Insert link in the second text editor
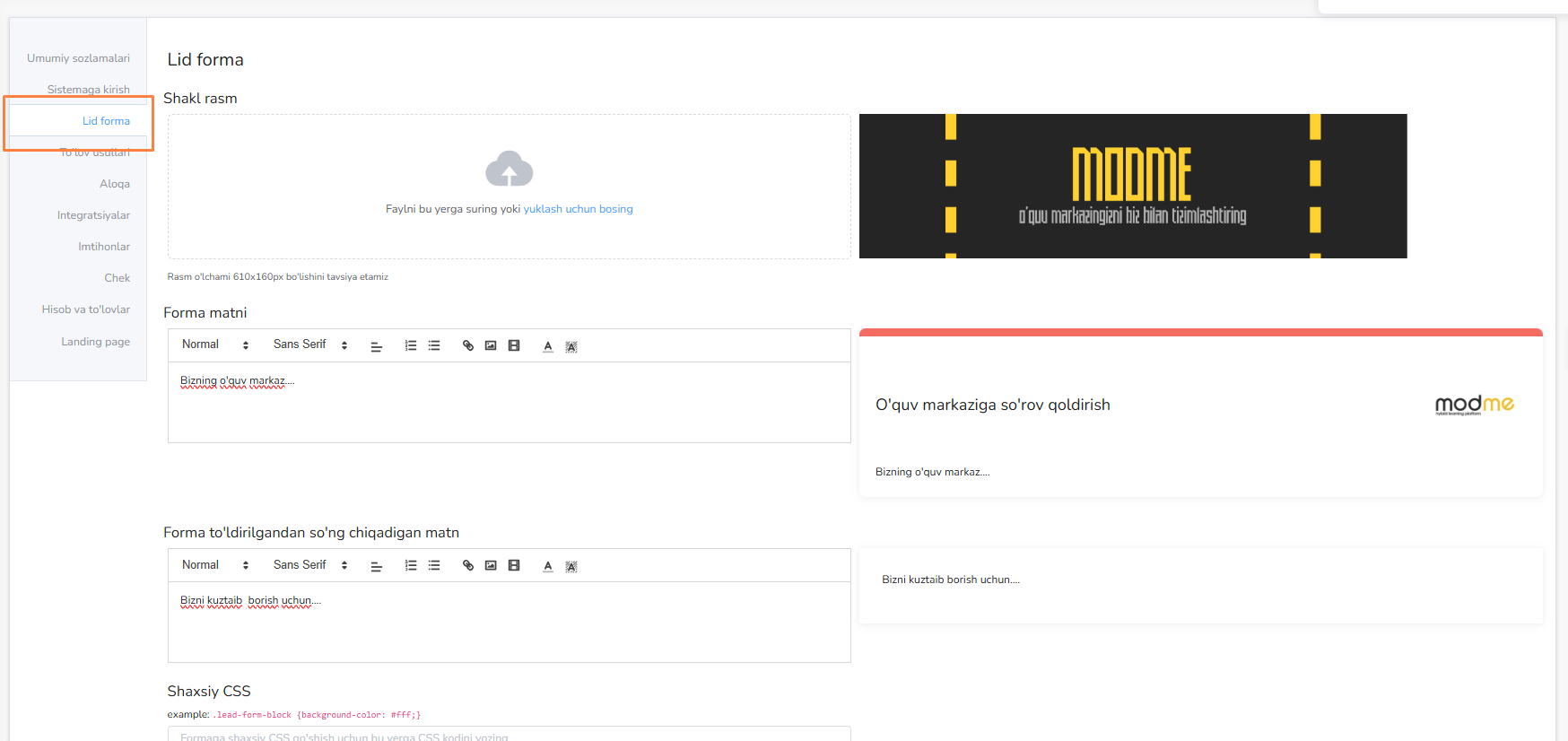The image size is (1568, 741). pos(467,565)
